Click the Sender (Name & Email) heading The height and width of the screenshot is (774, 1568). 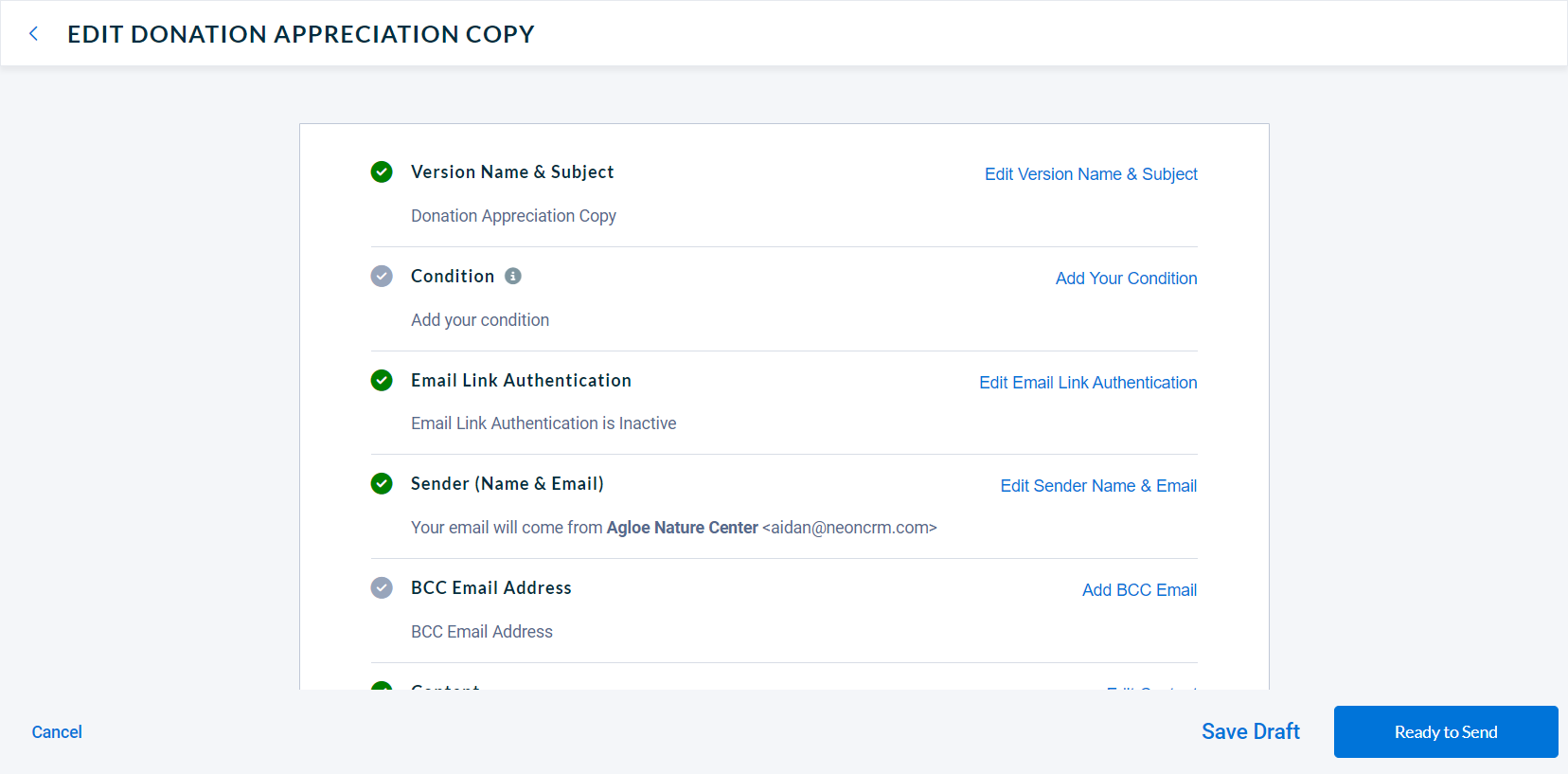[x=508, y=483]
